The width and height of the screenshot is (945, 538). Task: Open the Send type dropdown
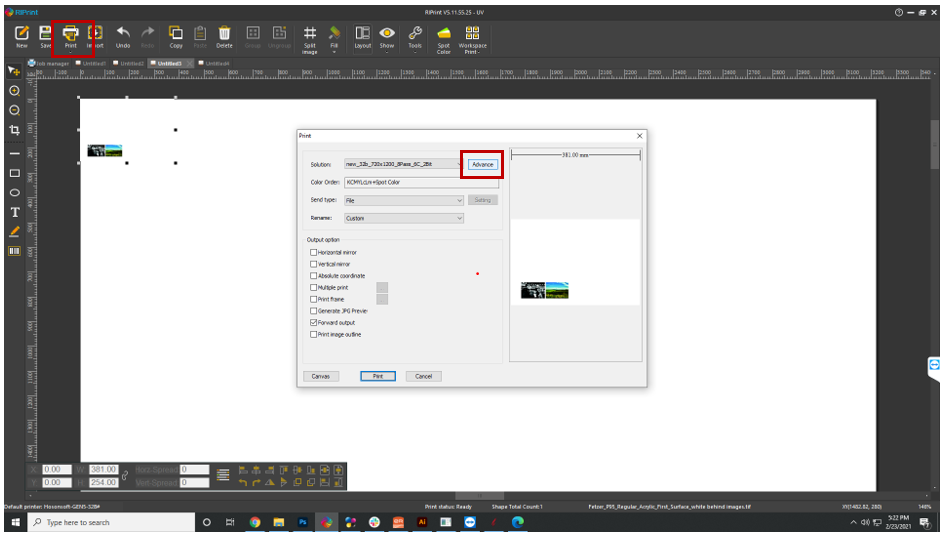point(404,200)
